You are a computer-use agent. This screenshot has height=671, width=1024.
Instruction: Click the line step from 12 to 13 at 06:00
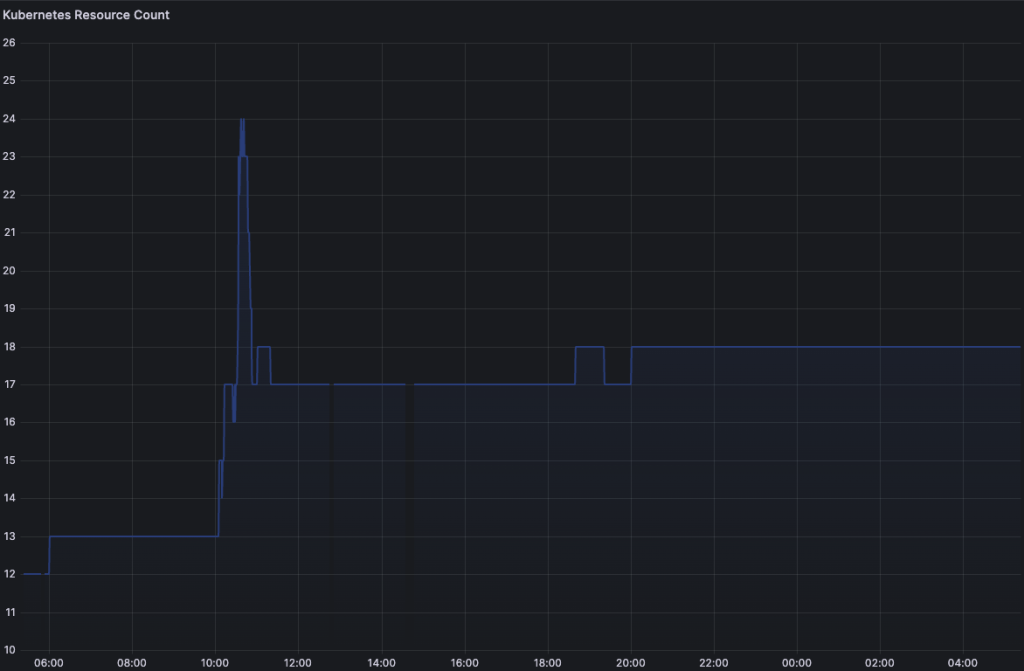[x=49, y=555]
